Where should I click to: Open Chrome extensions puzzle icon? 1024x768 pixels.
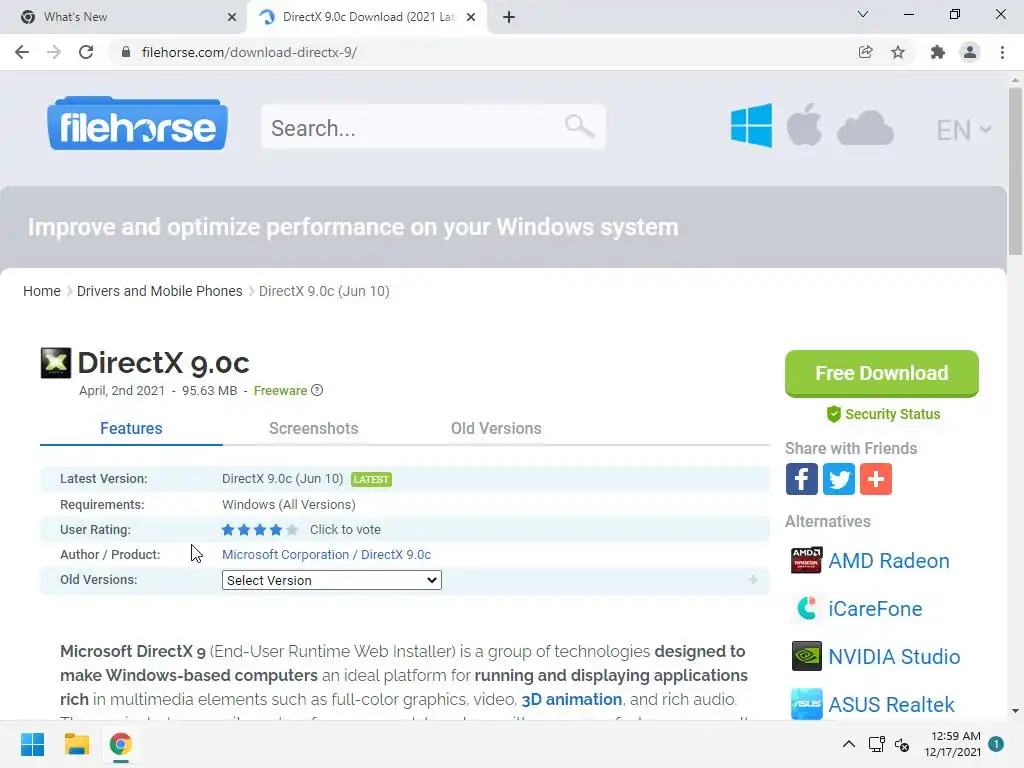pyautogui.click(x=937, y=52)
